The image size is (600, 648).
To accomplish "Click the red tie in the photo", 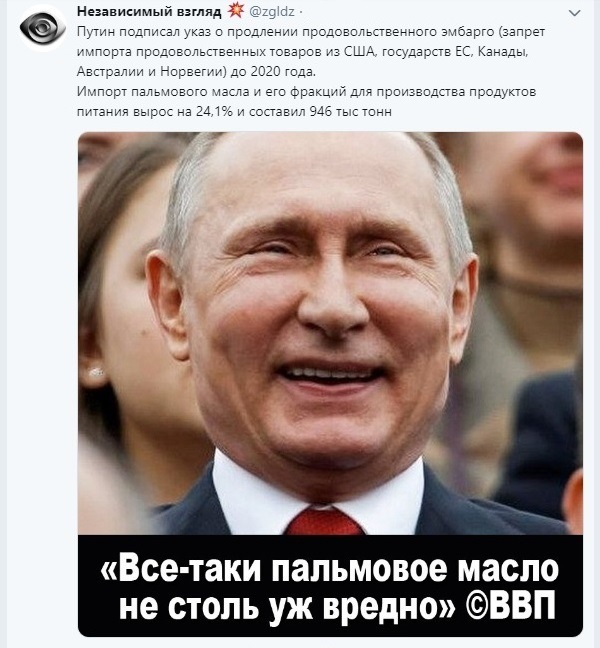I will click(x=325, y=522).
